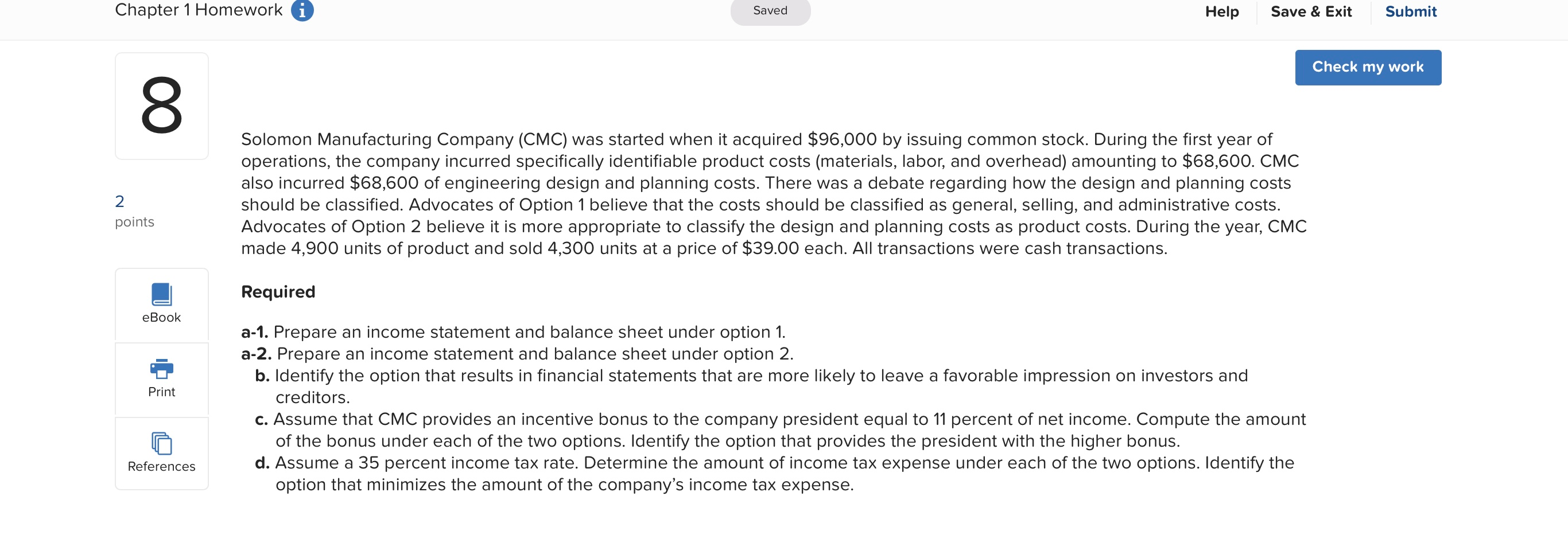The height and width of the screenshot is (535, 1568).
Task: Click the Required section heading
Action: (x=278, y=291)
